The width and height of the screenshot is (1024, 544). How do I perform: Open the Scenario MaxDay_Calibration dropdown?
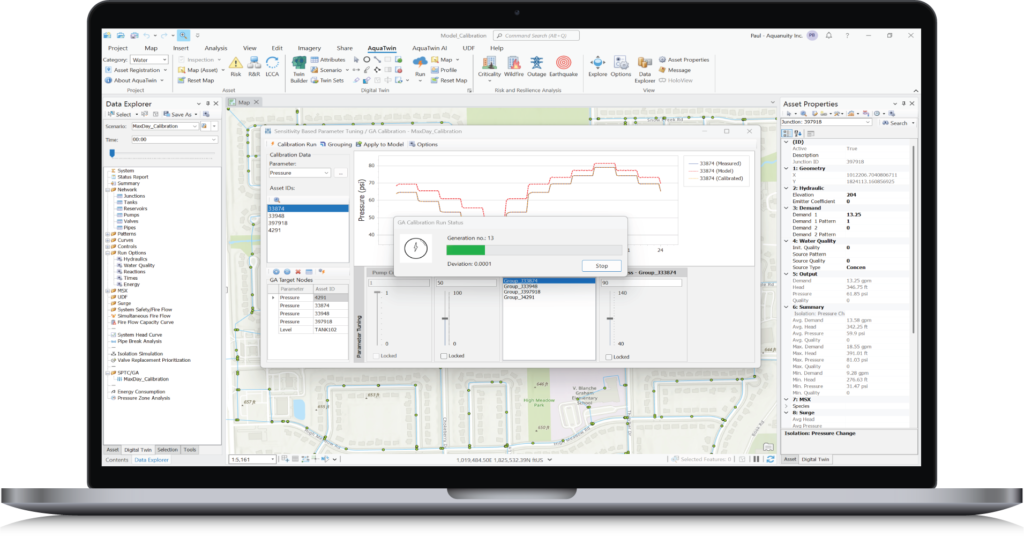coord(164,126)
